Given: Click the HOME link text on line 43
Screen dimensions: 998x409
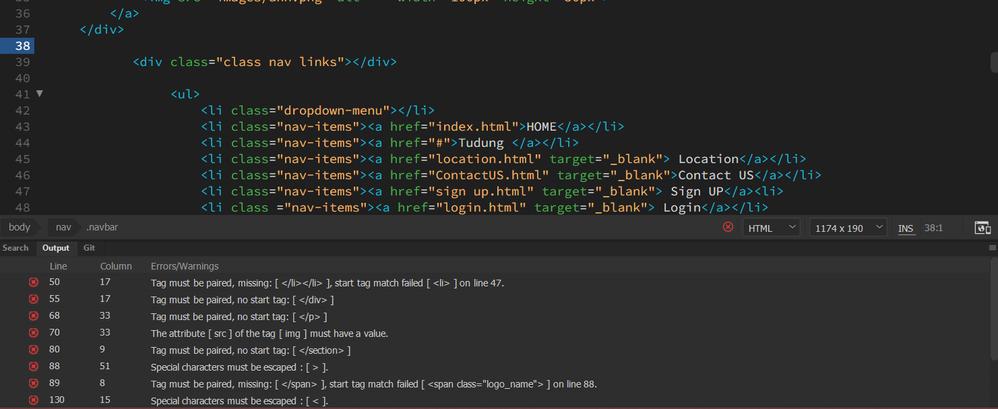Looking at the screenshot, I should 541,127.
